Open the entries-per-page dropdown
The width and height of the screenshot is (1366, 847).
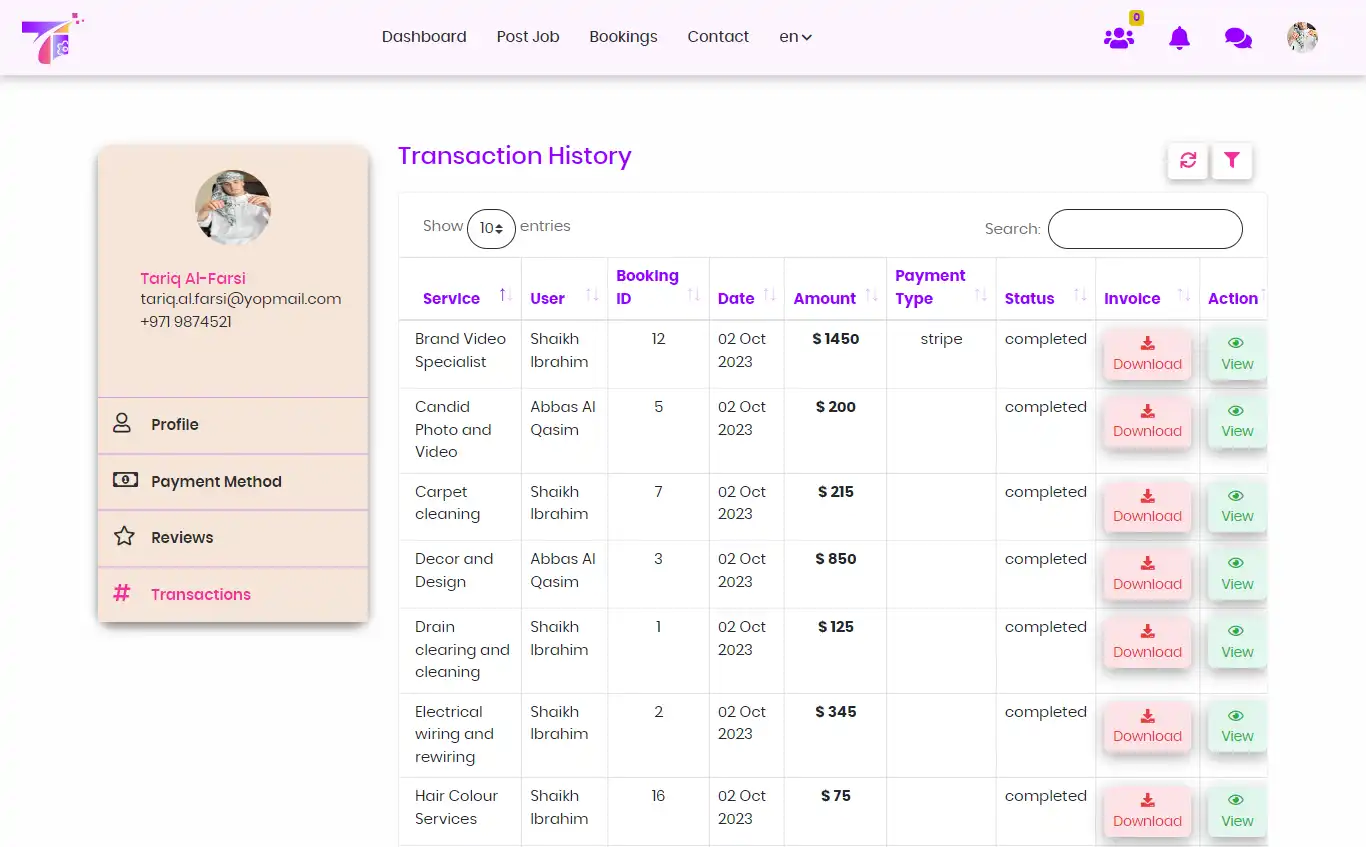(491, 229)
